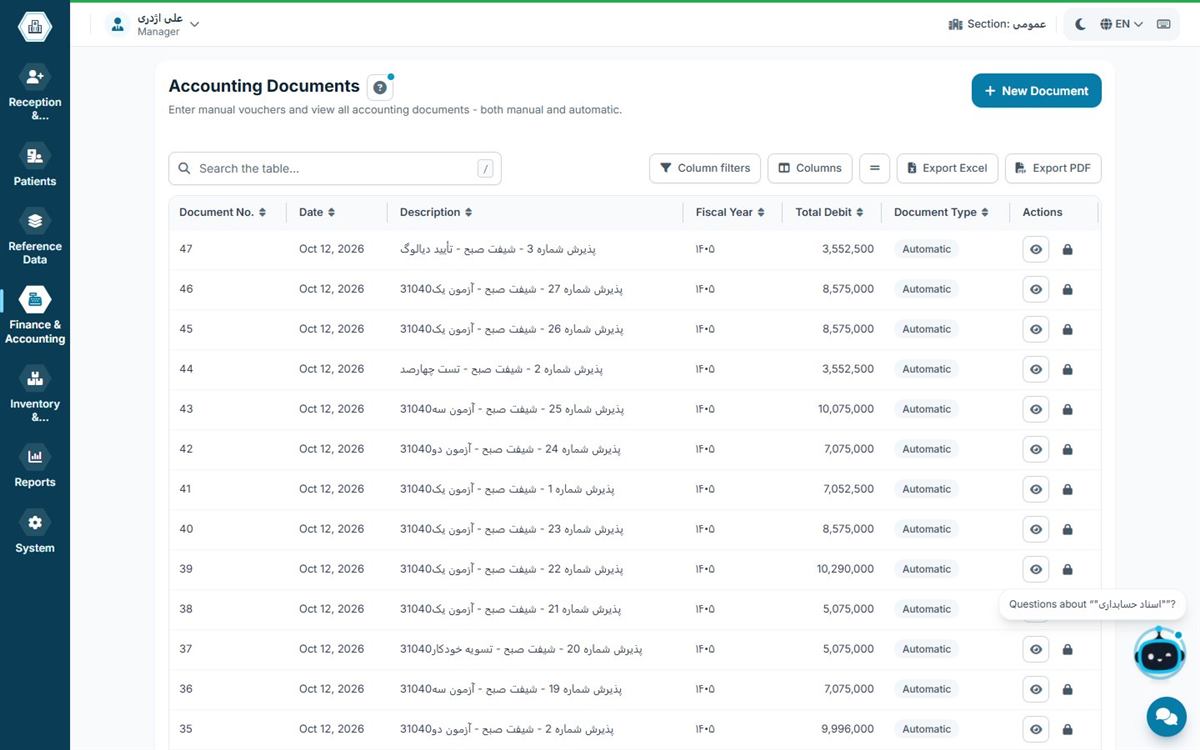View document 37 with the eye icon
Viewport: 1200px width, 750px height.
(1036, 650)
